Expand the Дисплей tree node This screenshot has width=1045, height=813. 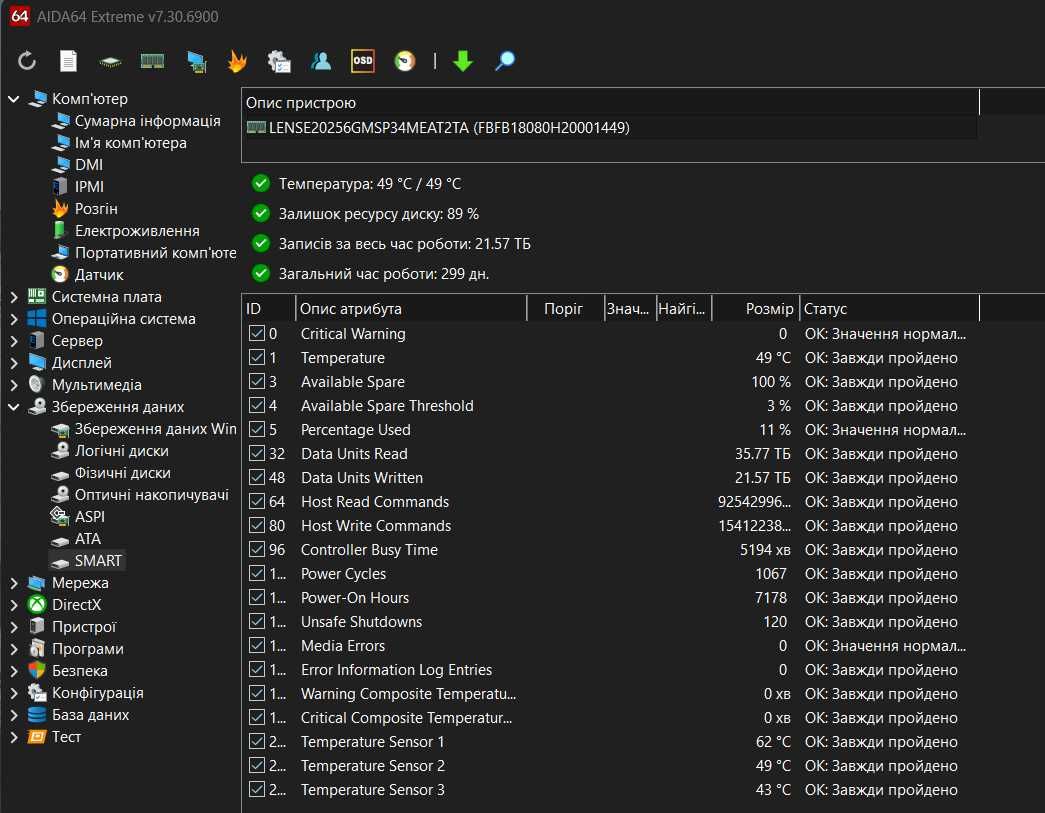click(x=13, y=363)
